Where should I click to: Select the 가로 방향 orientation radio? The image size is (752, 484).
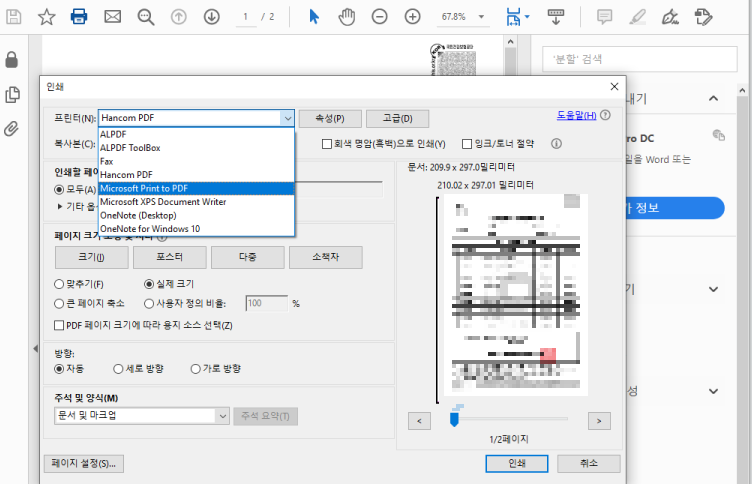click(195, 369)
